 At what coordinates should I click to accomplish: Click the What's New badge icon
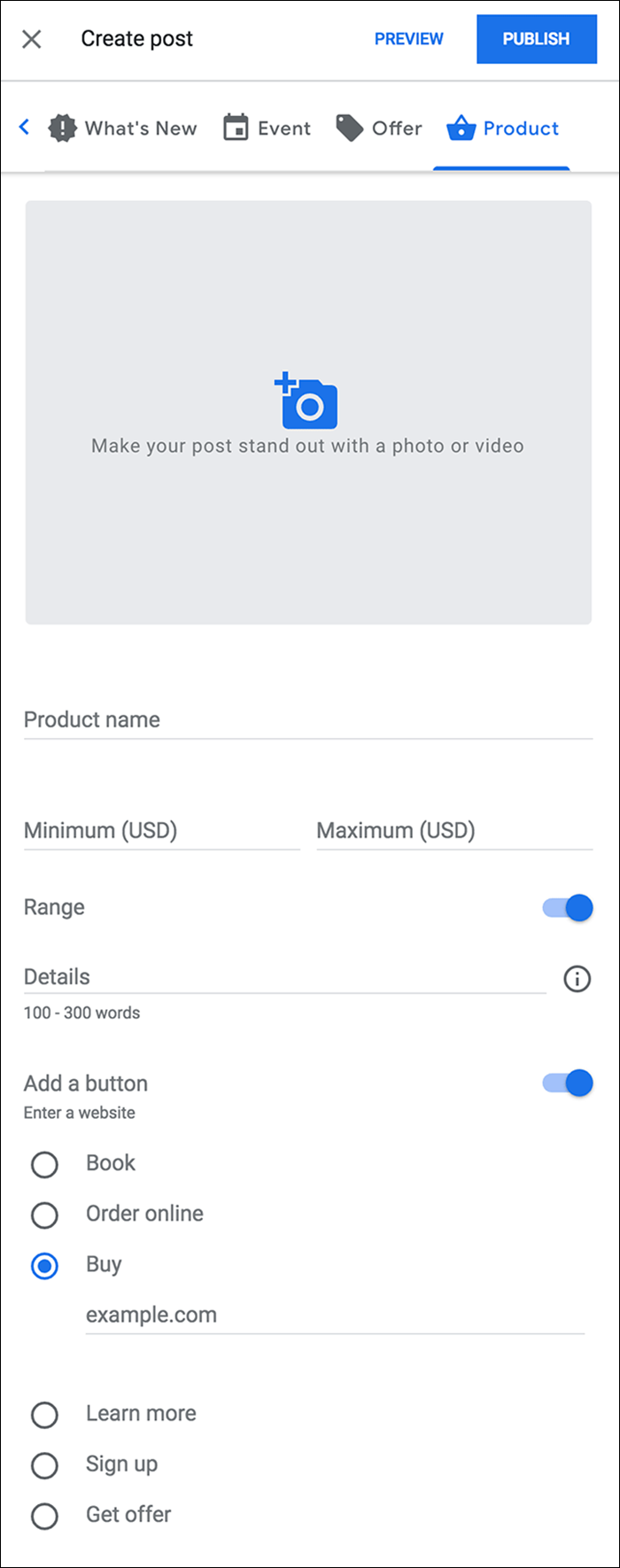click(x=62, y=128)
